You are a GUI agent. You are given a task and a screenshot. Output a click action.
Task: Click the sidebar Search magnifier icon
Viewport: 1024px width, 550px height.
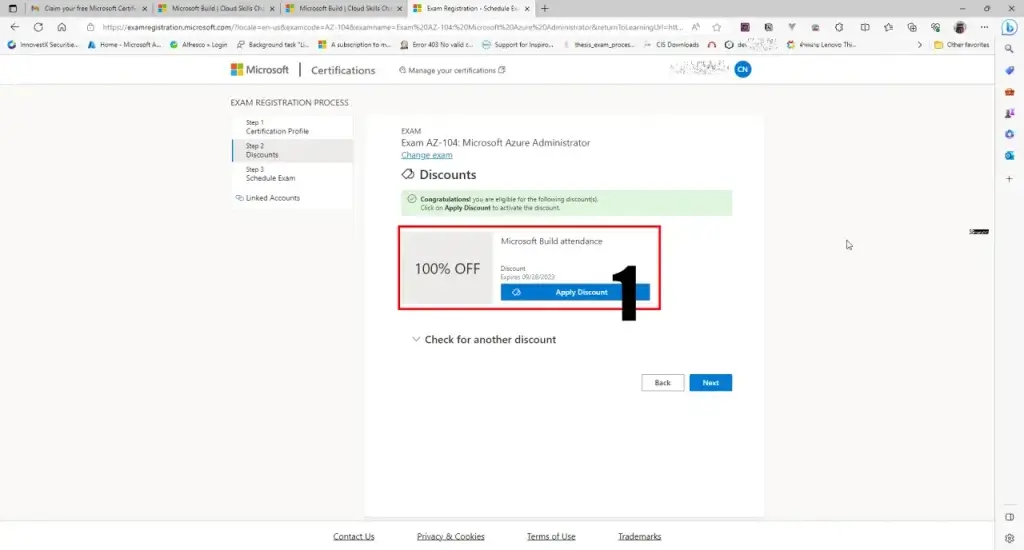pos(1010,49)
